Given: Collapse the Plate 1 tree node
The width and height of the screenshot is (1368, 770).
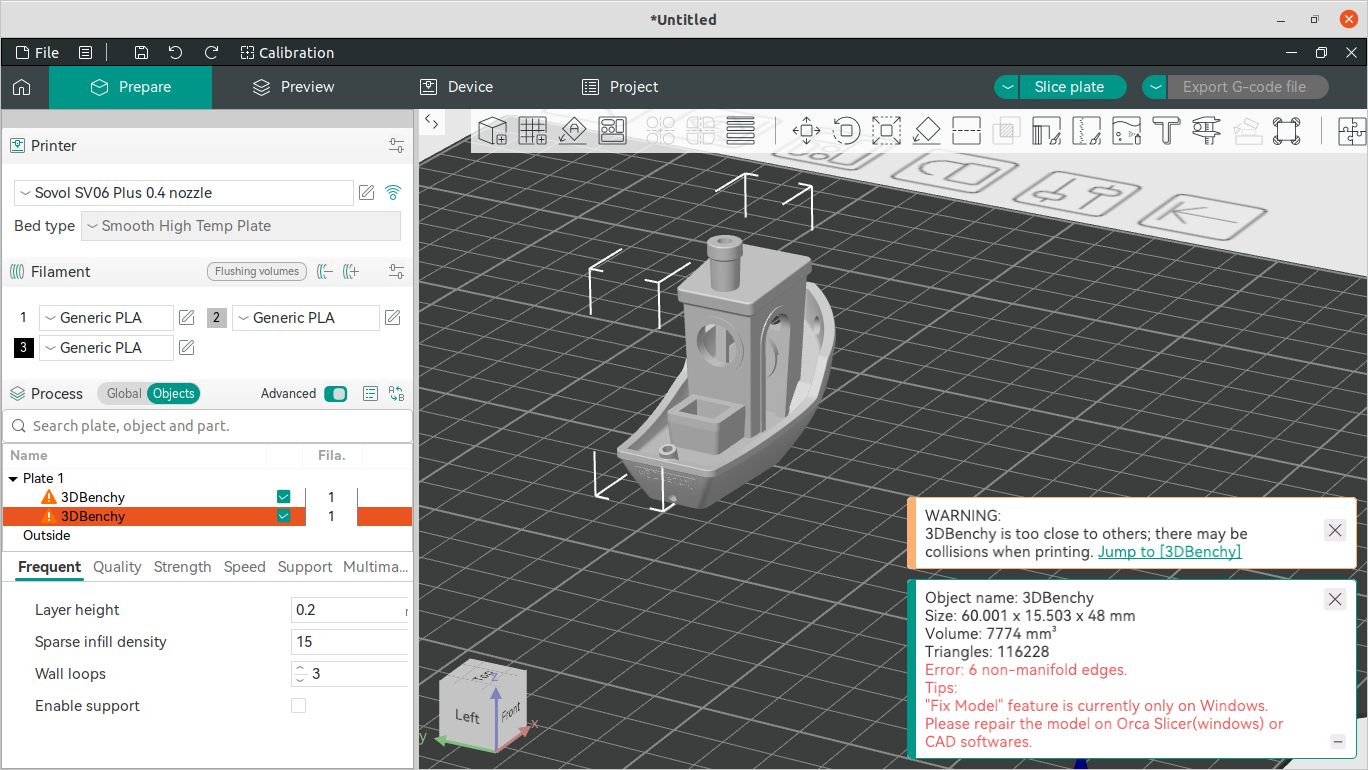Looking at the screenshot, I should [x=14, y=479].
